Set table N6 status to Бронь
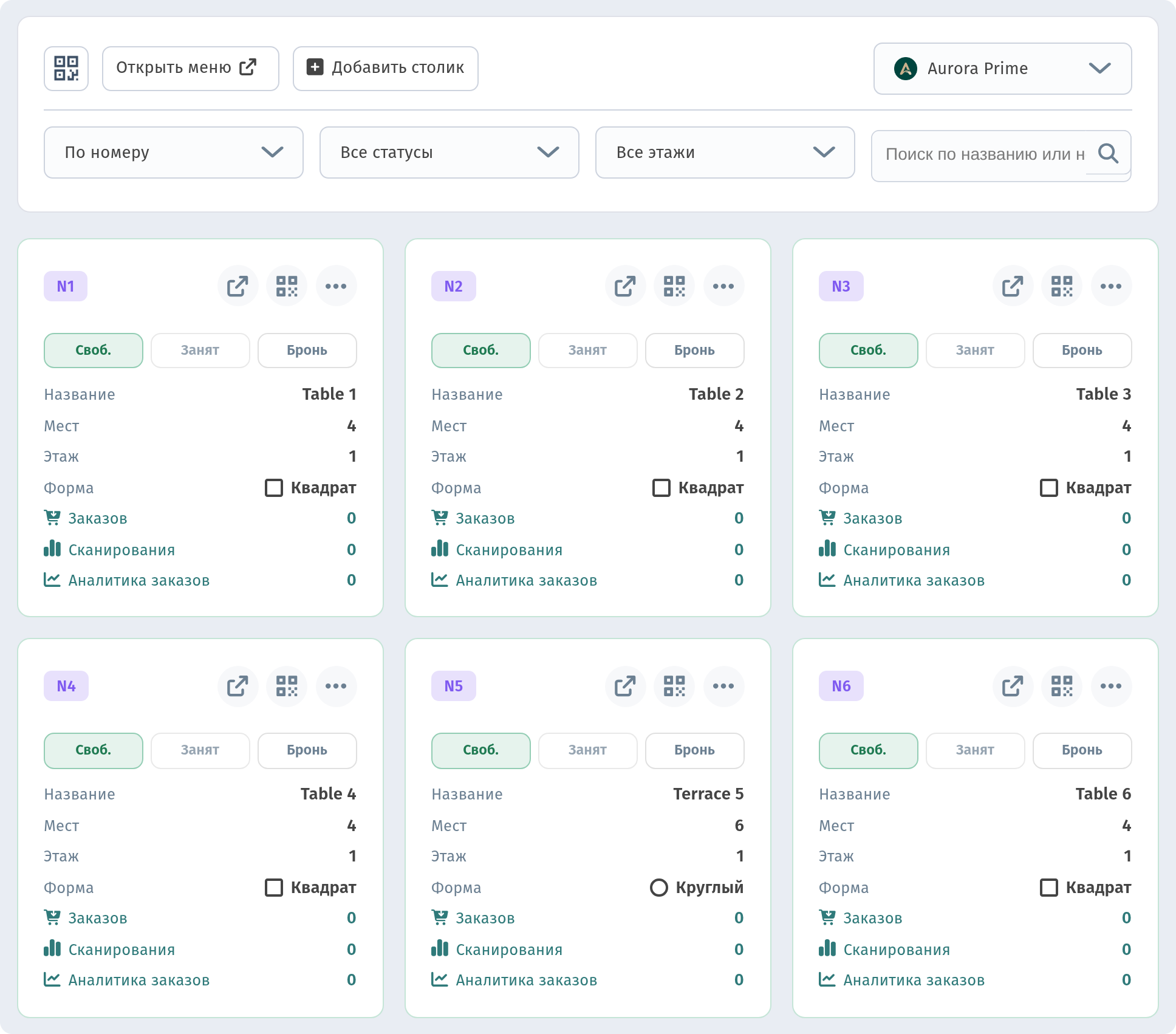1176x1034 pixels. pos(1082,750)
